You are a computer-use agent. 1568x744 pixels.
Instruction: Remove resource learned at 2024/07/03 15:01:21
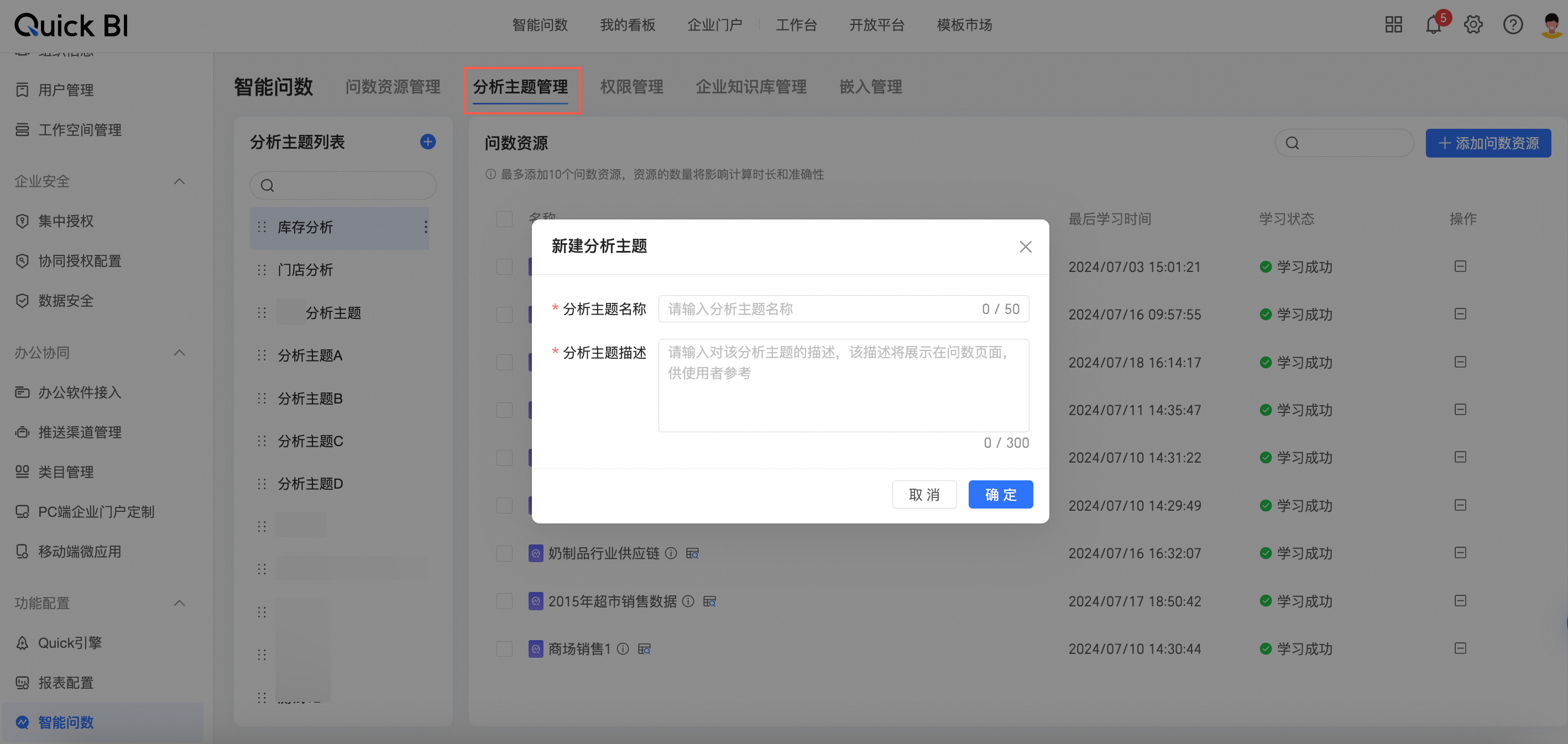pos(1460,266)
